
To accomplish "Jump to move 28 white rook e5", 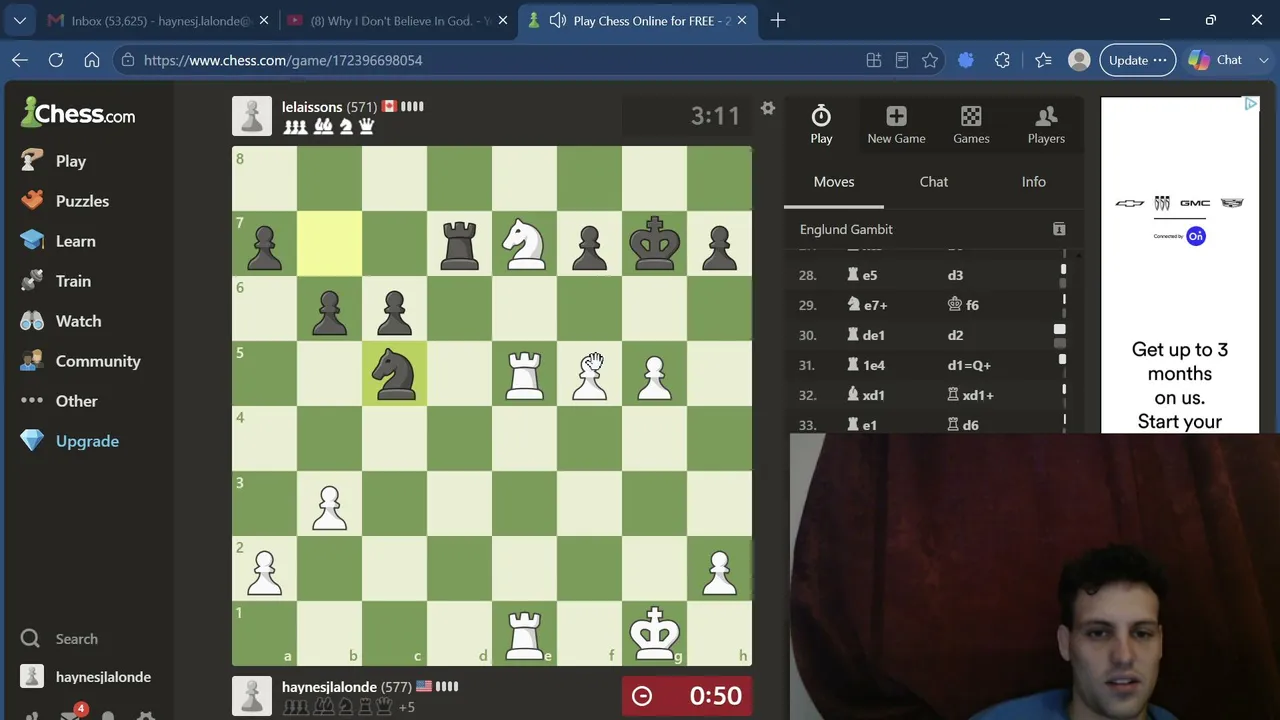I will tap(862, 275).
